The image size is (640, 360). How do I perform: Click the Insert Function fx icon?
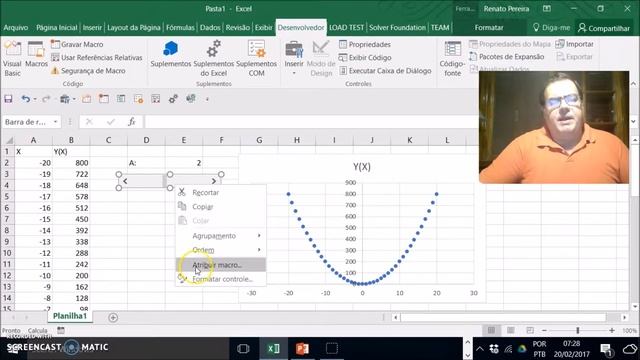coord(131,122)
